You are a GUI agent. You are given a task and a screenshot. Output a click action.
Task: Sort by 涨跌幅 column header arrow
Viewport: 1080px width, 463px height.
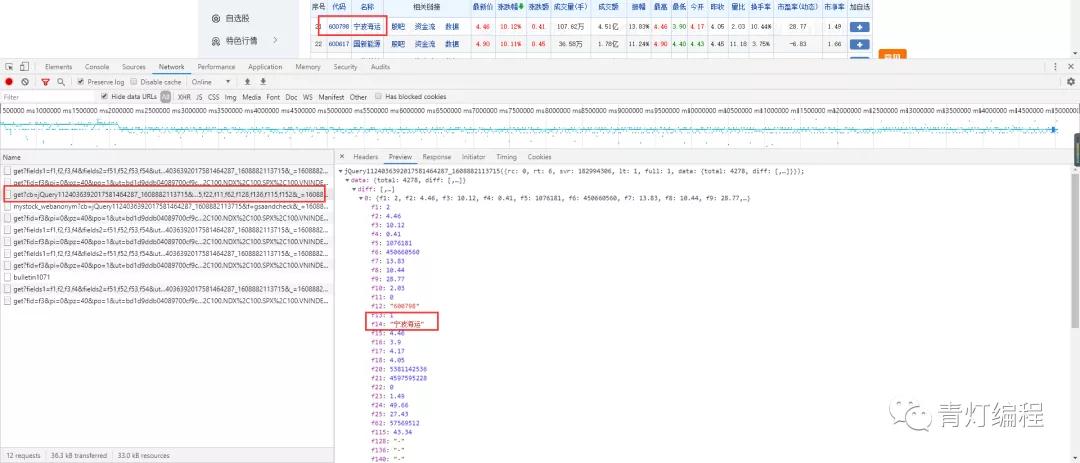coord(520,6)
